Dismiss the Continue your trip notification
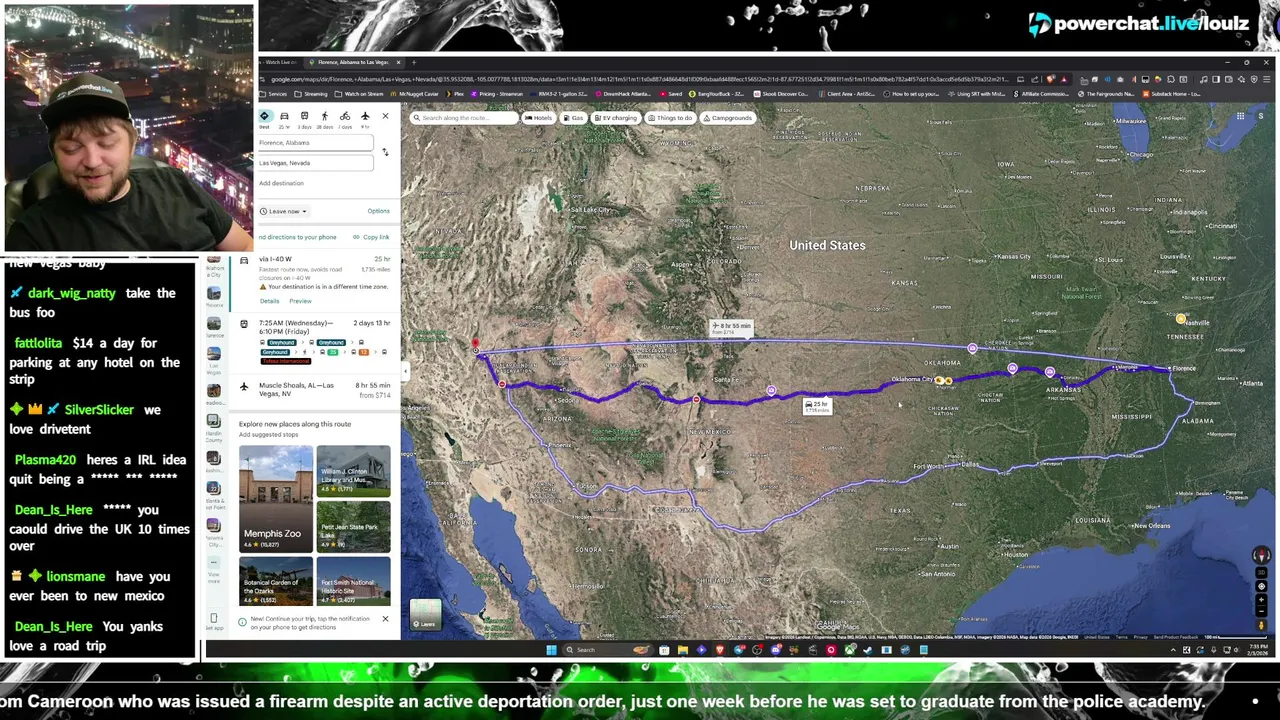Screen dimensions: 1280x720 pyautogui.click(x=385, y=619)
